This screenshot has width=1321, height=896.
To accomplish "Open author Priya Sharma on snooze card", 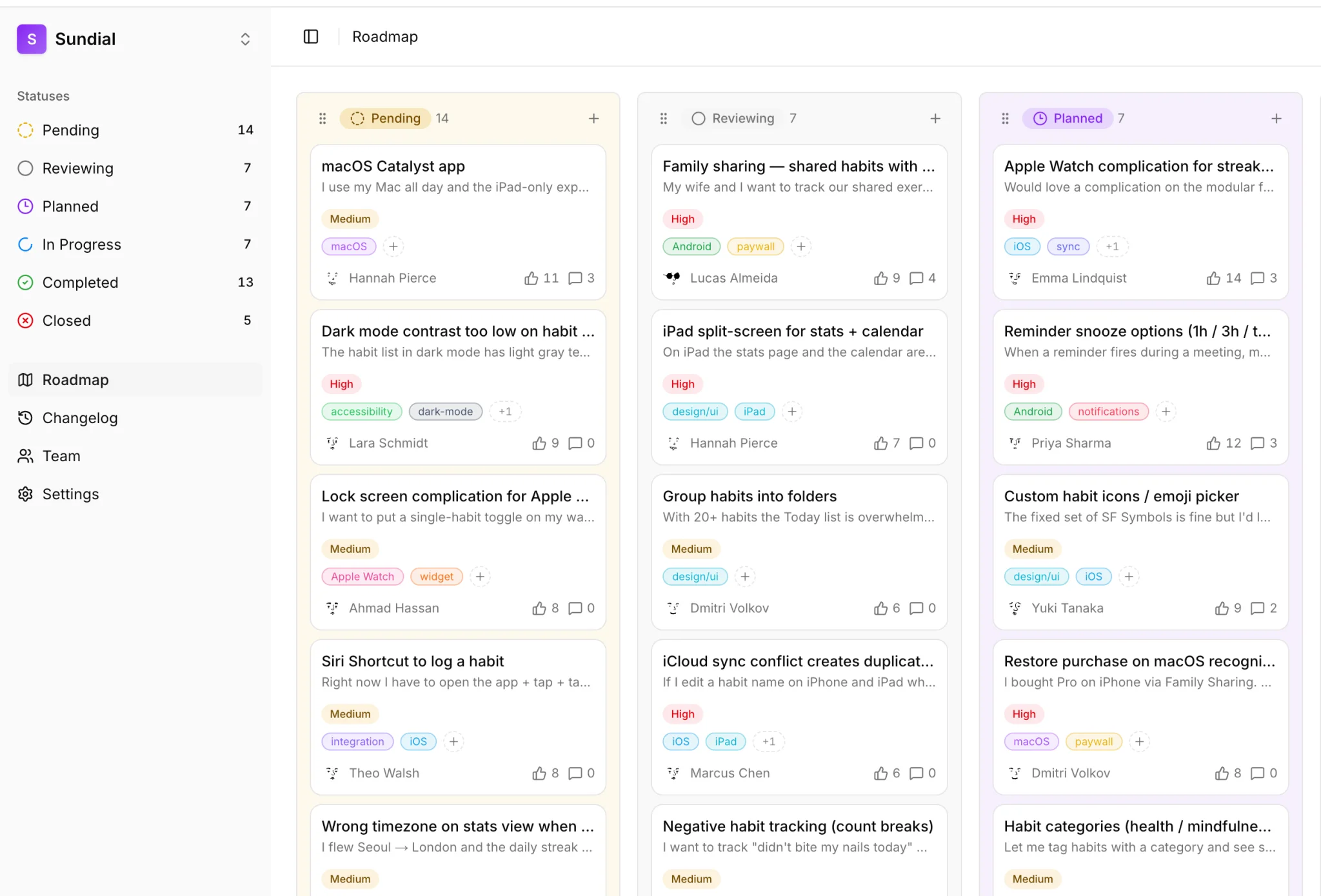I will 1071,443.
